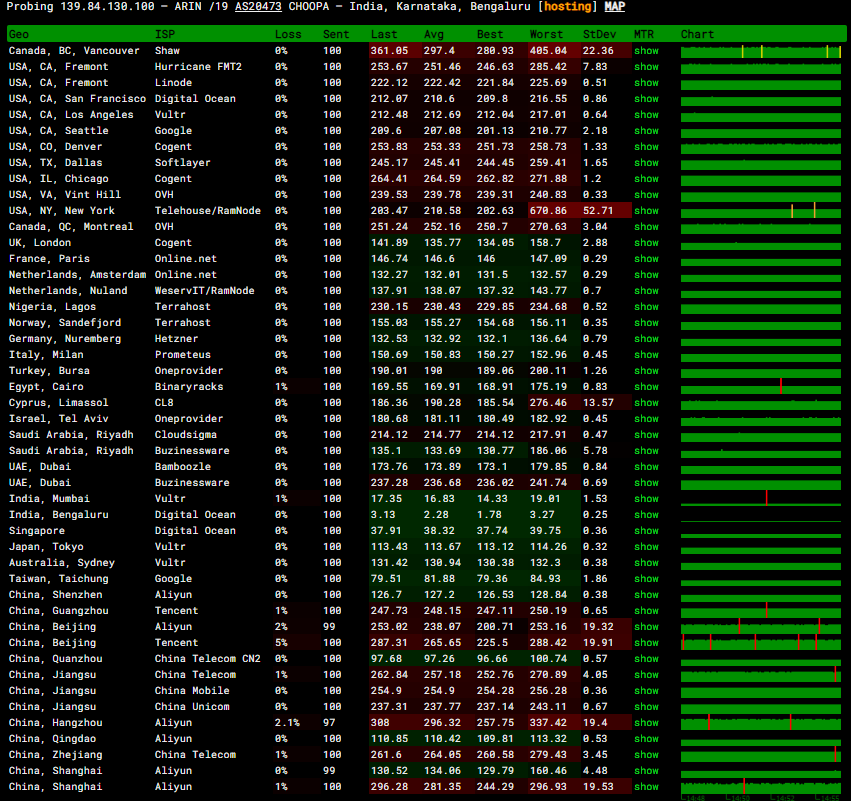Show MTR for India, Bengaluru
The width and height of the screenshot is (851, 801).
click(x=646, y=515)
